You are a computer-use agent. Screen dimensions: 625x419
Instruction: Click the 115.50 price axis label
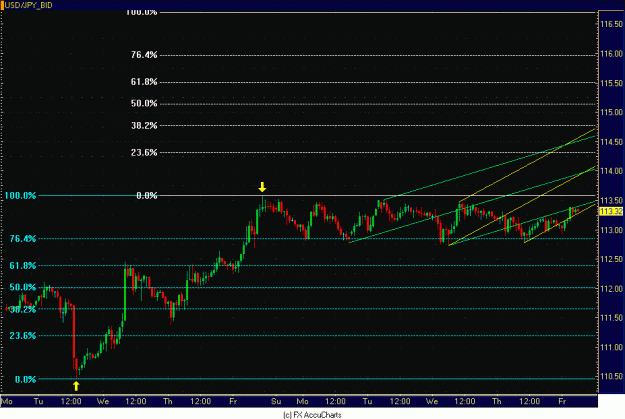[x=611, y=83]
